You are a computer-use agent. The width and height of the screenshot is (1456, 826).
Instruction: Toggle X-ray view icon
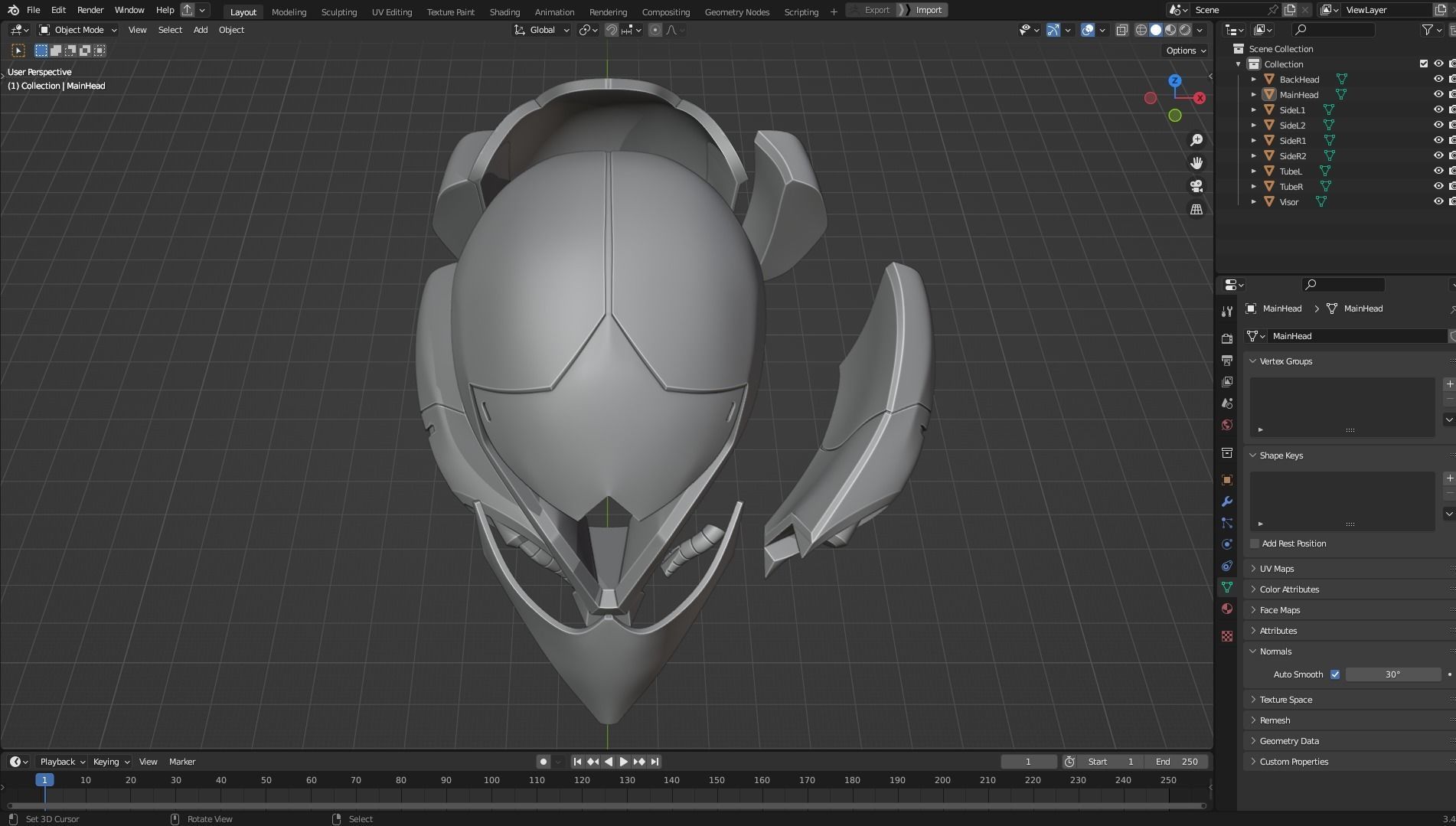(x=1121, y=30)
